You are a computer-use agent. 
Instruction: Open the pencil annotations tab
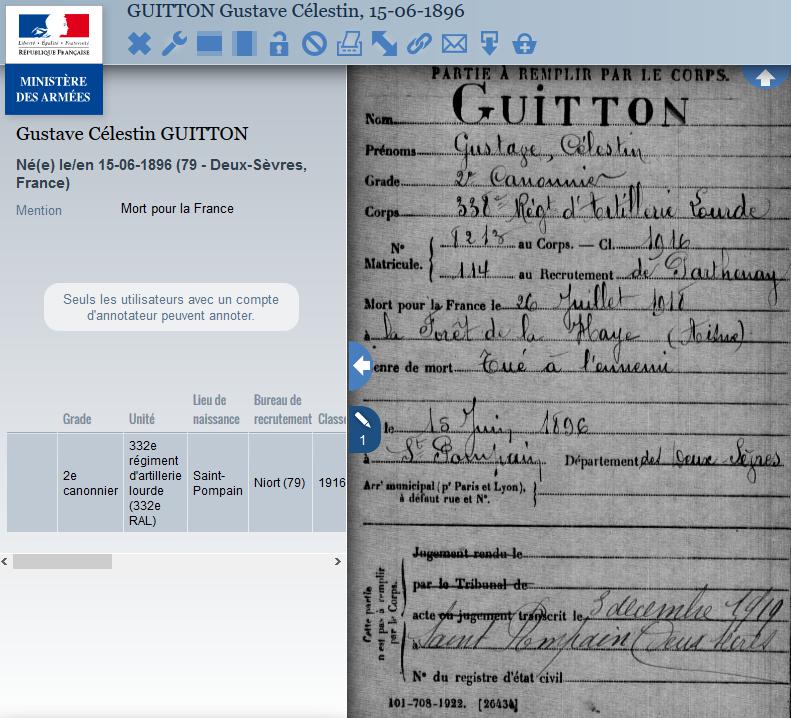(x=363, y=429)
